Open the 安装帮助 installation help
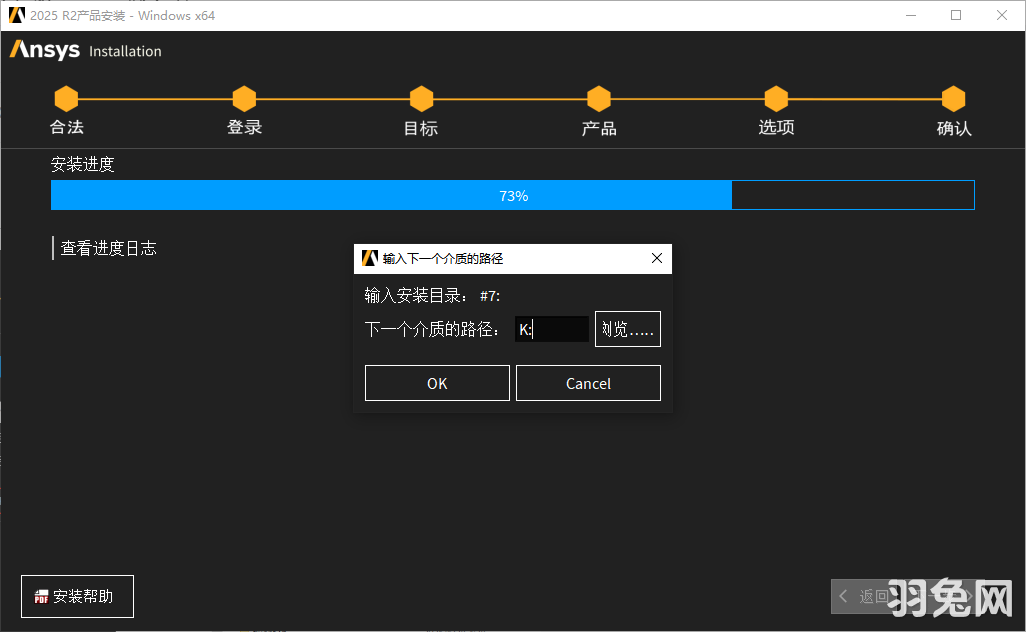 (77, 596)
